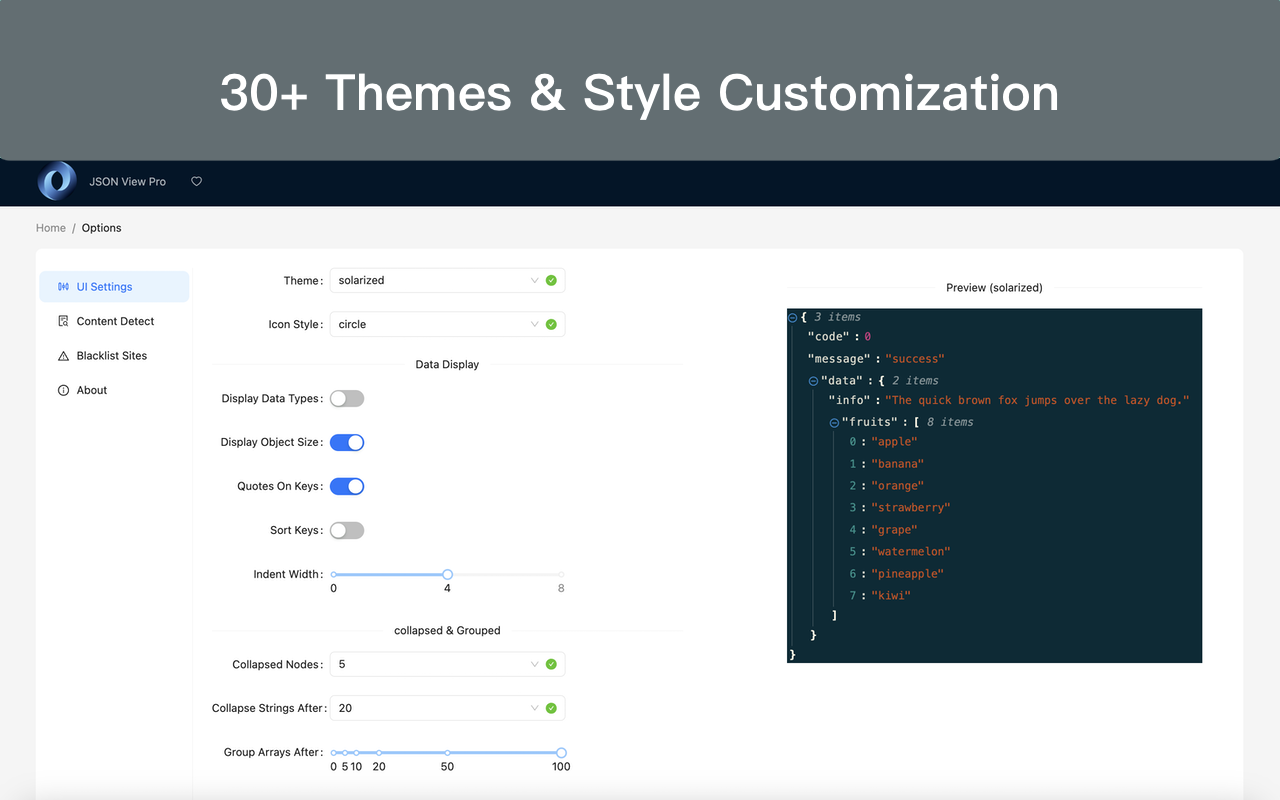Navigate to Home via the breadcrumb

pyautogui.click(x=51, y=227)
